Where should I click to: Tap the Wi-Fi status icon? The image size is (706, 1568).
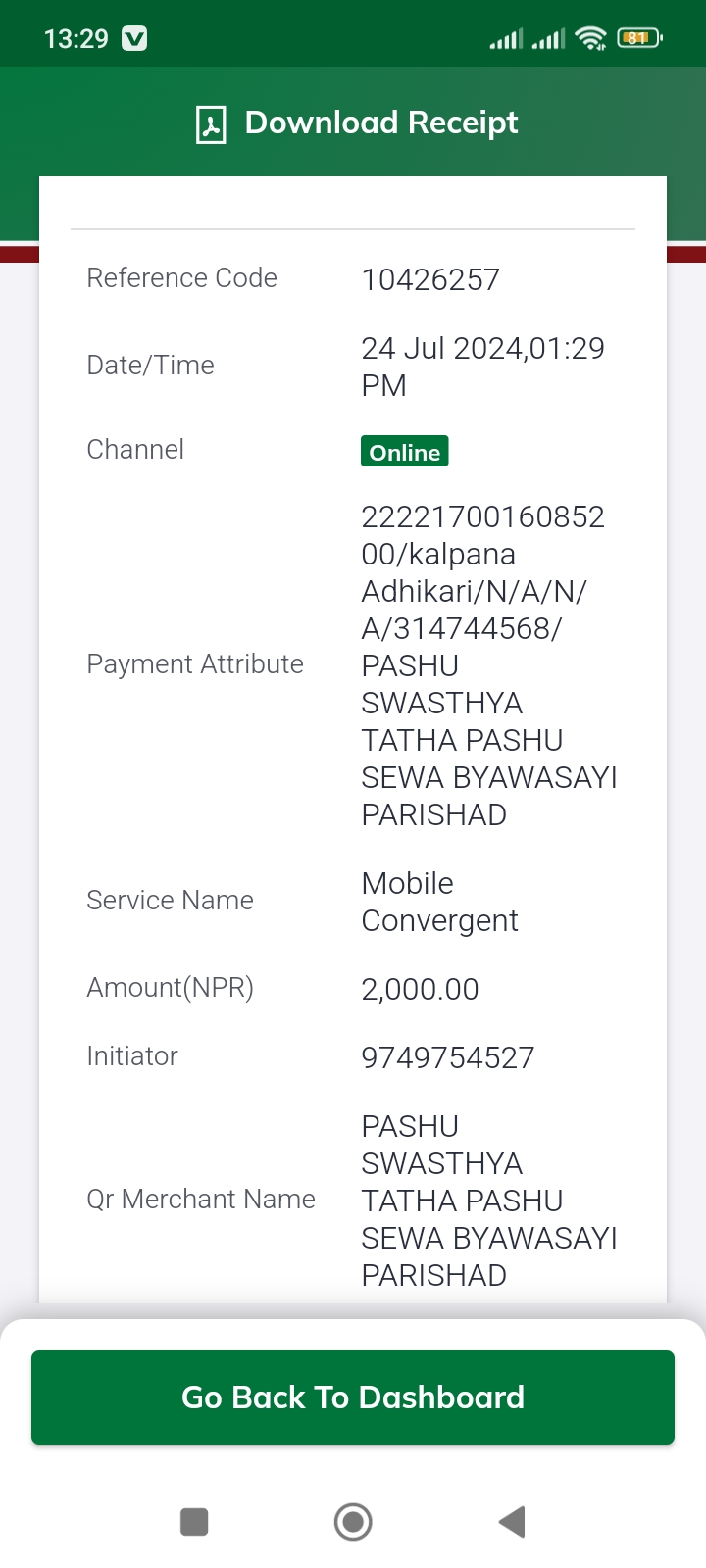coord(591,38)
